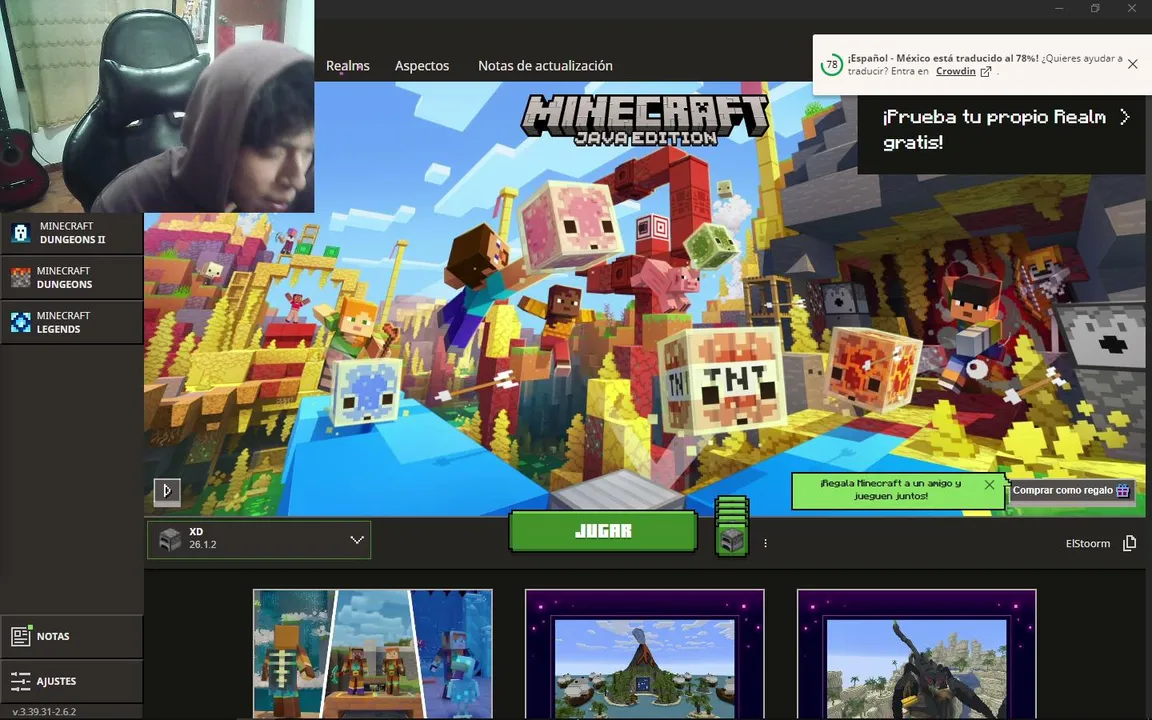1152x720 pixels.
Task: Click the ElStoorm account name
Action: pos(1087,544)
